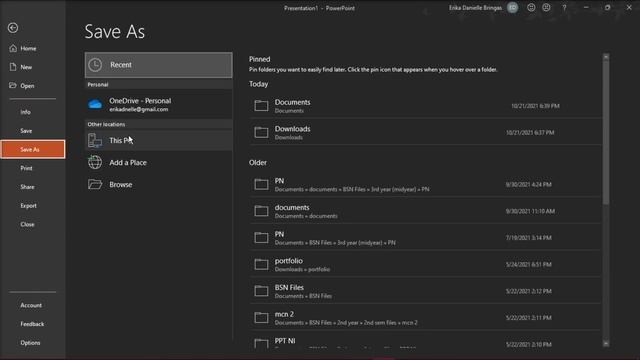This screenshot has height=360, width=640.
Task: Open Account settings
Action: click(33, 305)
